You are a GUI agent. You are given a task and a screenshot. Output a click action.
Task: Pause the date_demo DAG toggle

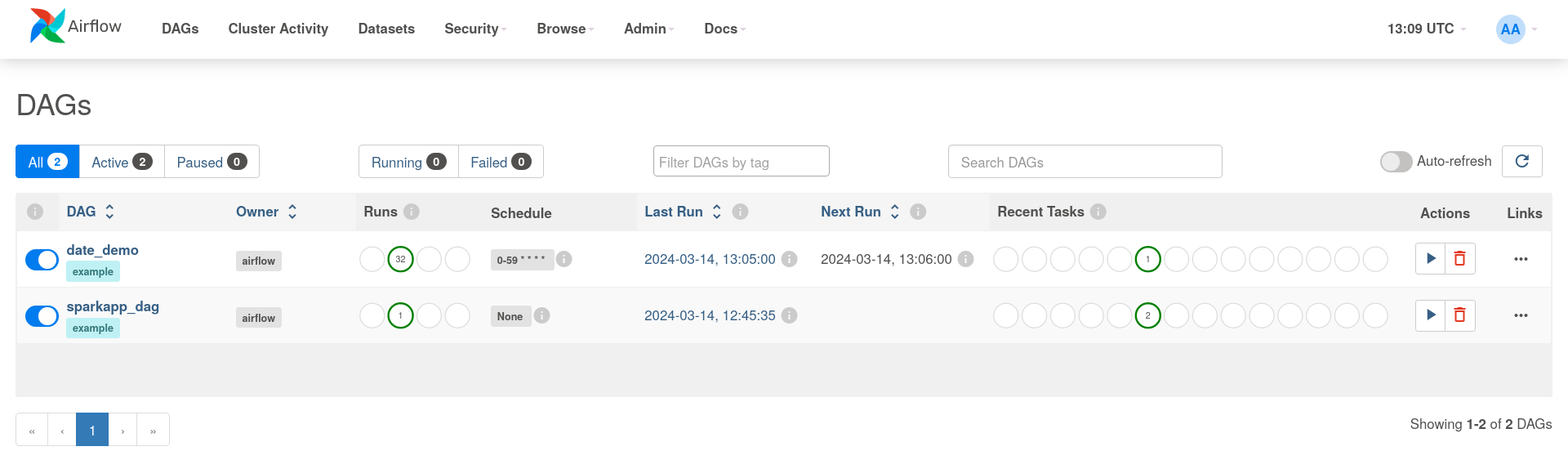(x=42, y=260)
